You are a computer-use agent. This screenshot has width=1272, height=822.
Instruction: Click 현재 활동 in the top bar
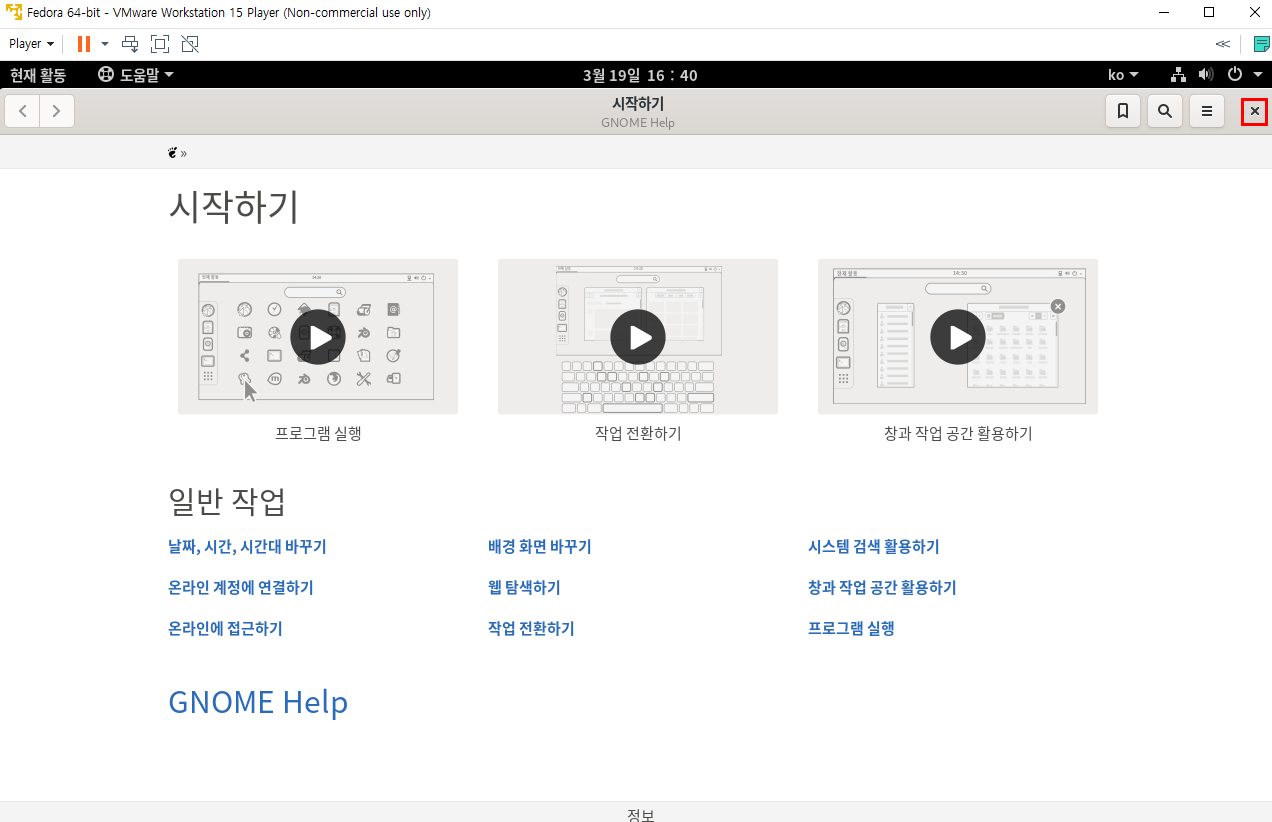coord(38,75)
